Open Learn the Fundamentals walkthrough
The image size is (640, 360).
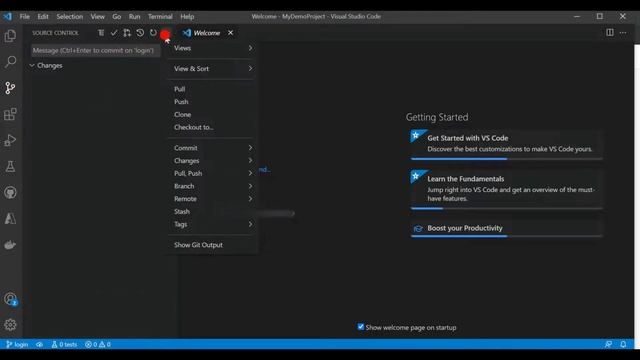(x=507, y=190)
